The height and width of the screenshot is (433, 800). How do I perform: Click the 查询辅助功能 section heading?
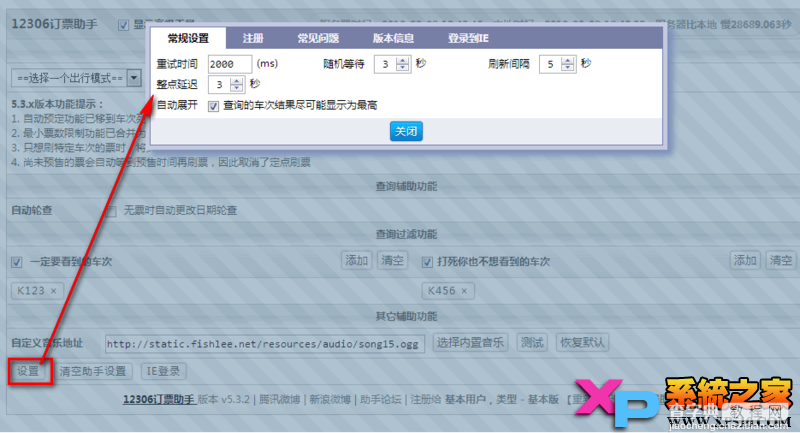click(x=406, y=187)
